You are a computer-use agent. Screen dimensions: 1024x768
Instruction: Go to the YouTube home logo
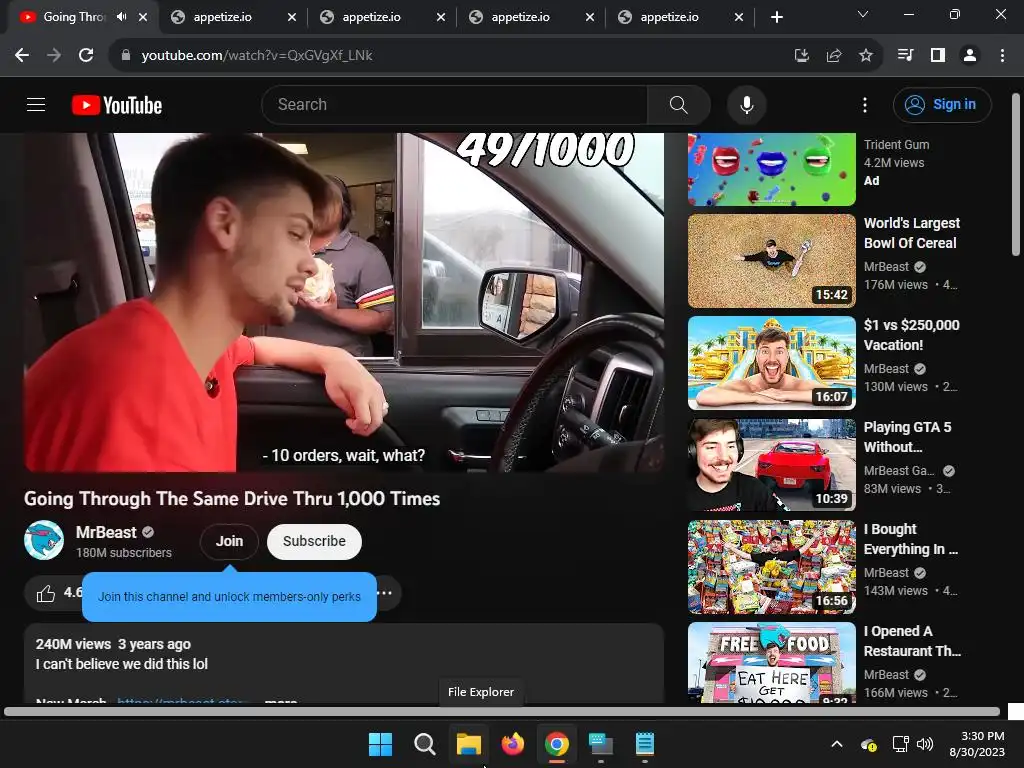(117, 105)
